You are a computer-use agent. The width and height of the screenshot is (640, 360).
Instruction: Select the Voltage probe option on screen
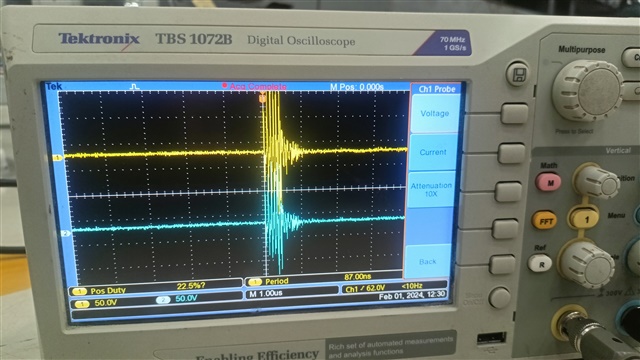coord(435,113)
